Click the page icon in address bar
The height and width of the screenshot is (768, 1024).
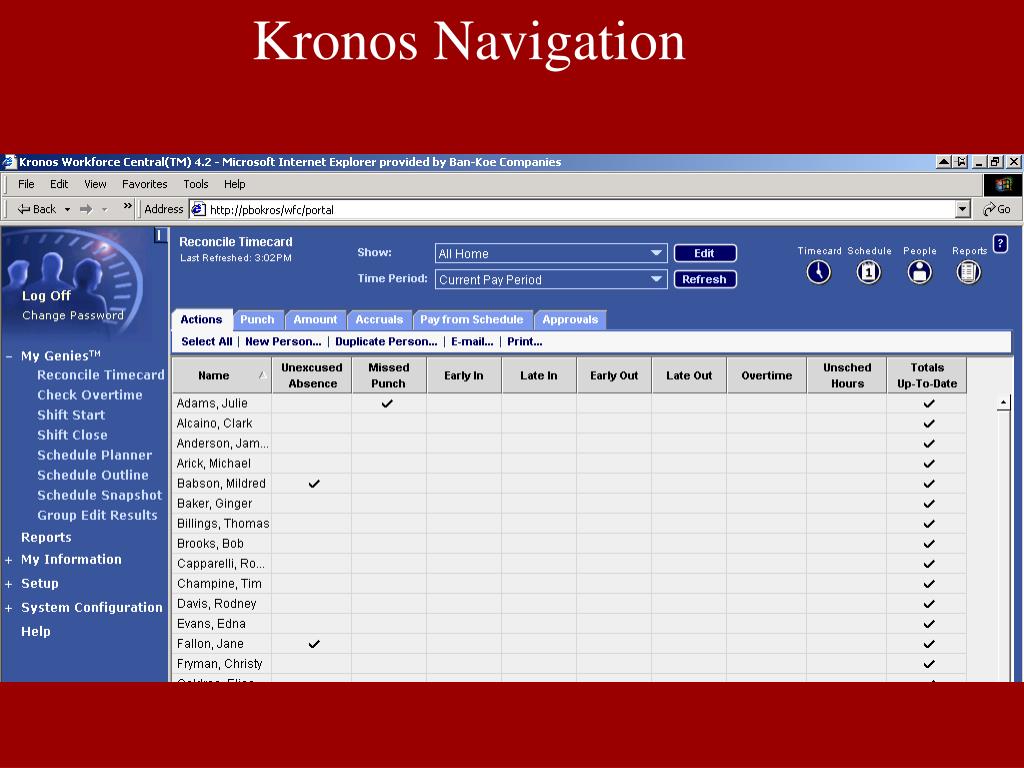198,209
